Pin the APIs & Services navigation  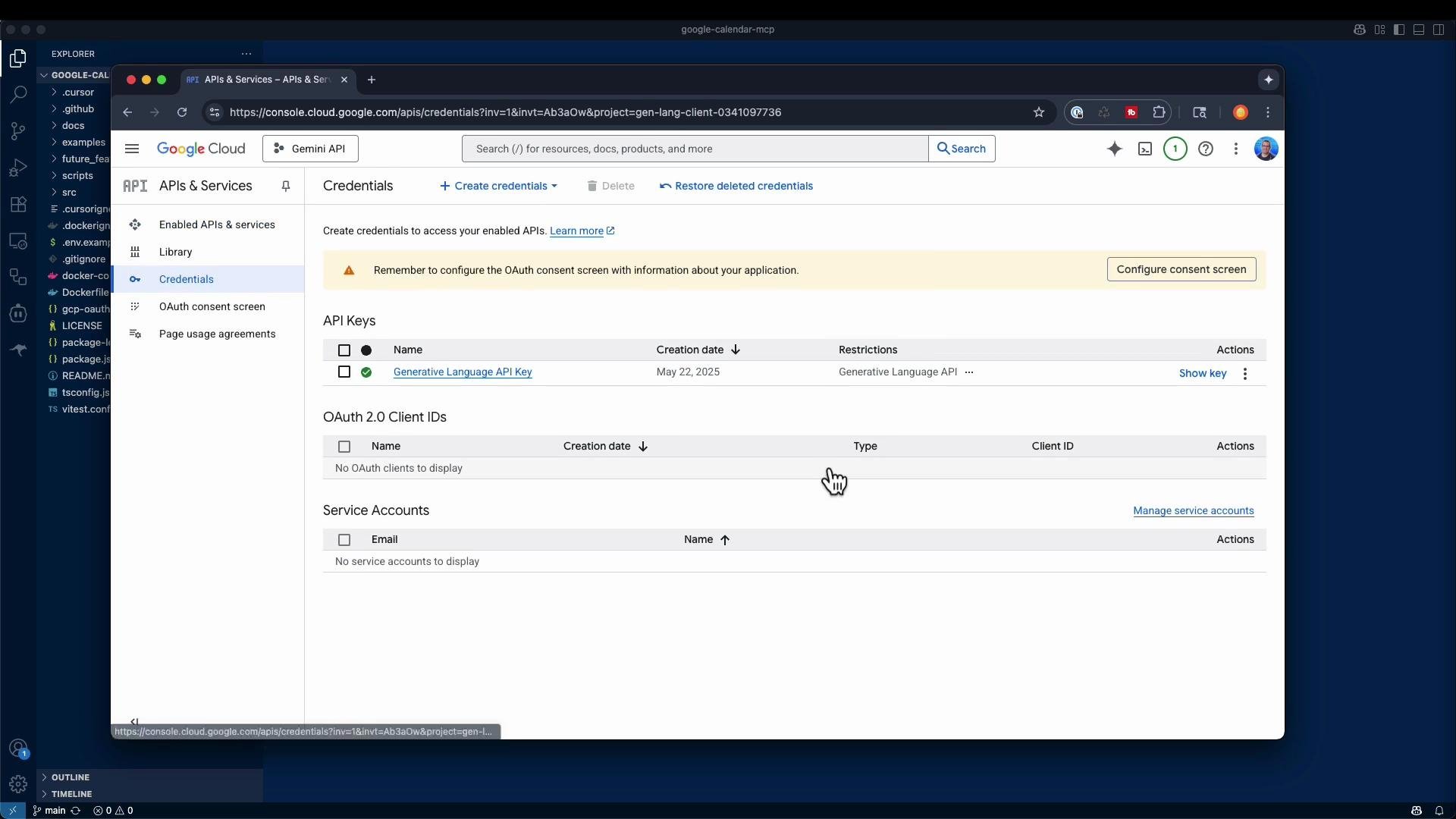coord(286,186)
